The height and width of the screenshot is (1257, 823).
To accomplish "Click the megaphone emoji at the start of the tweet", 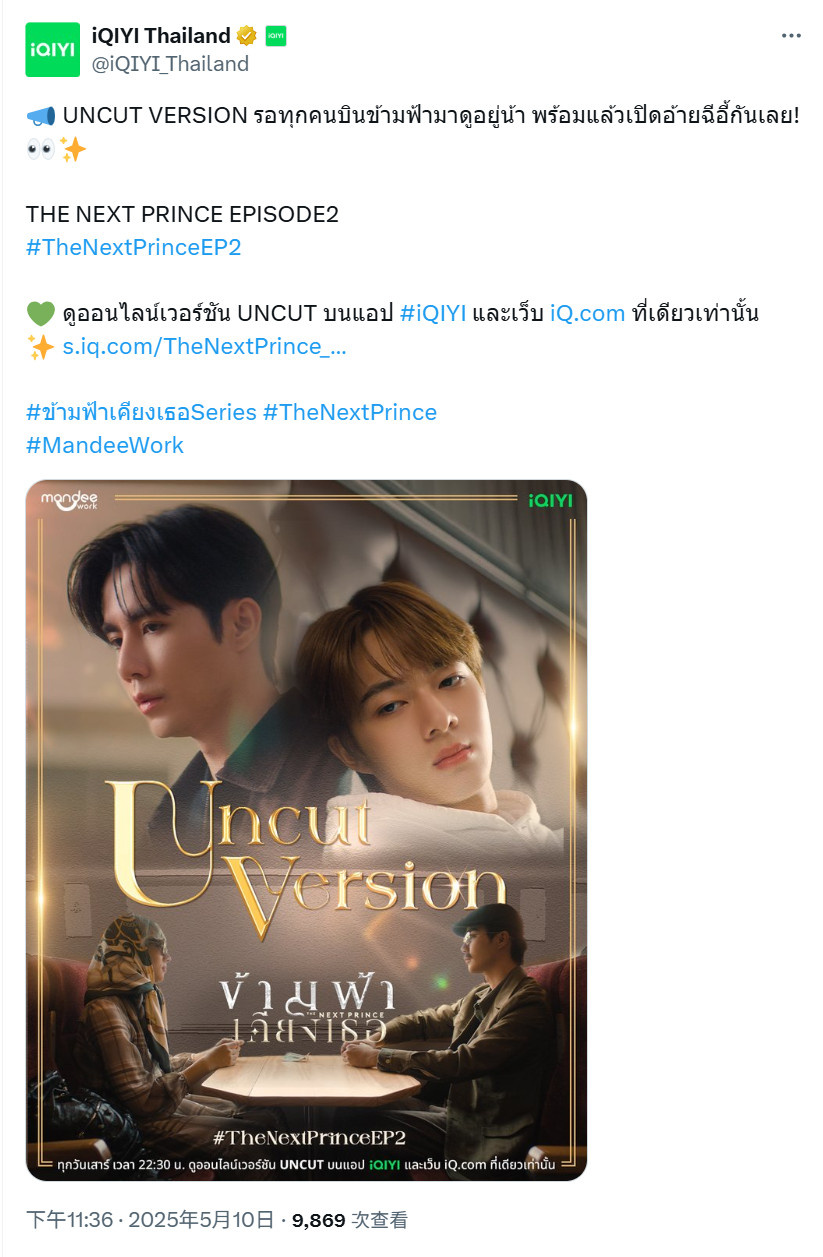I will tap(42, 115).
